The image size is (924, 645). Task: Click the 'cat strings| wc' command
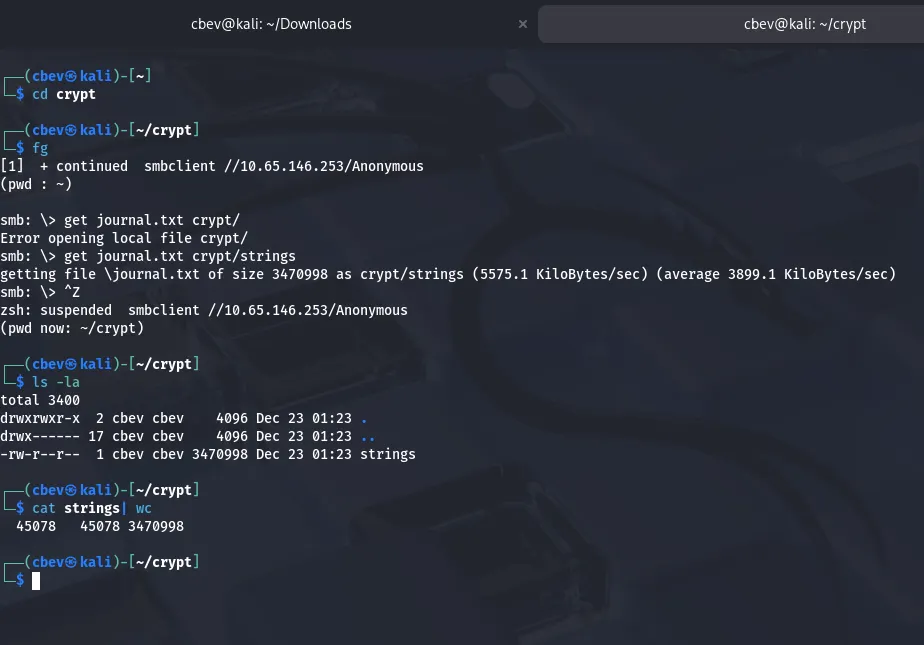coord(92,508)
